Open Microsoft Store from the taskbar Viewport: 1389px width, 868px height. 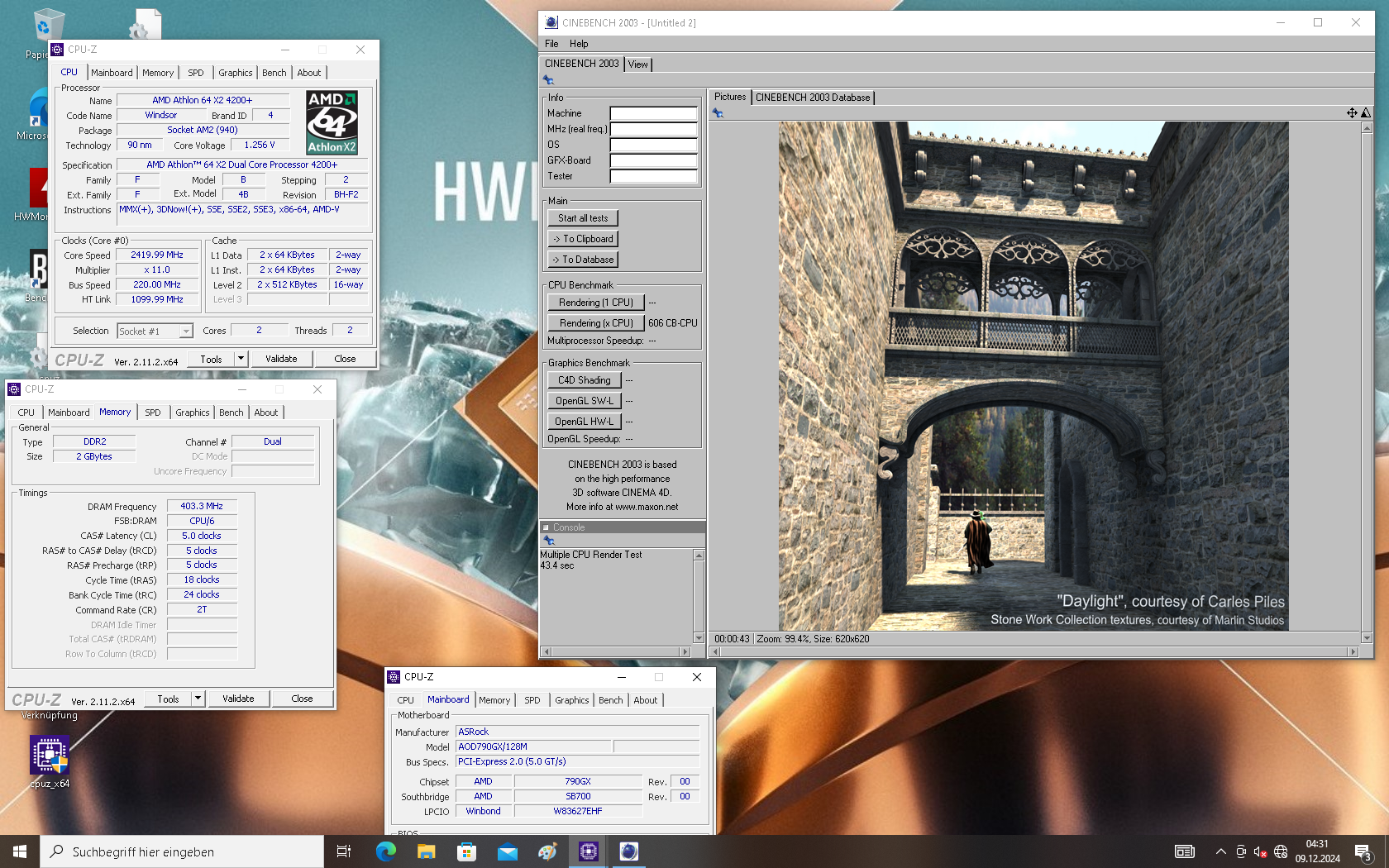[466, 851]
